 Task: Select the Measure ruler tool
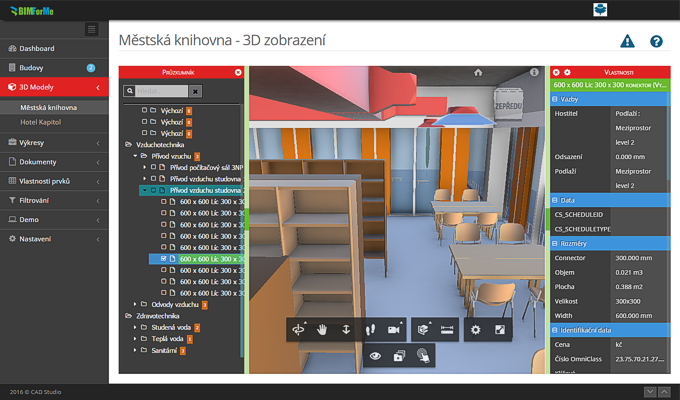447,329
